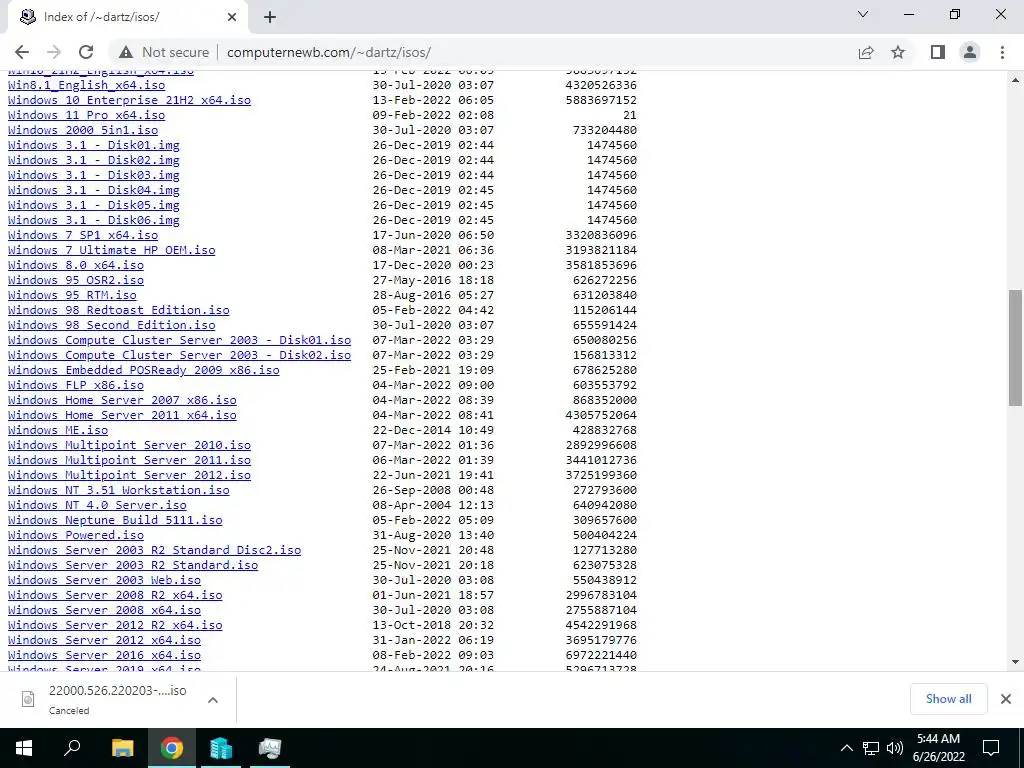The height and width of the screenshot is (768, 1024).
Task: Download Windows 7 SP1 x64.iso
Action: coord(83,235)
